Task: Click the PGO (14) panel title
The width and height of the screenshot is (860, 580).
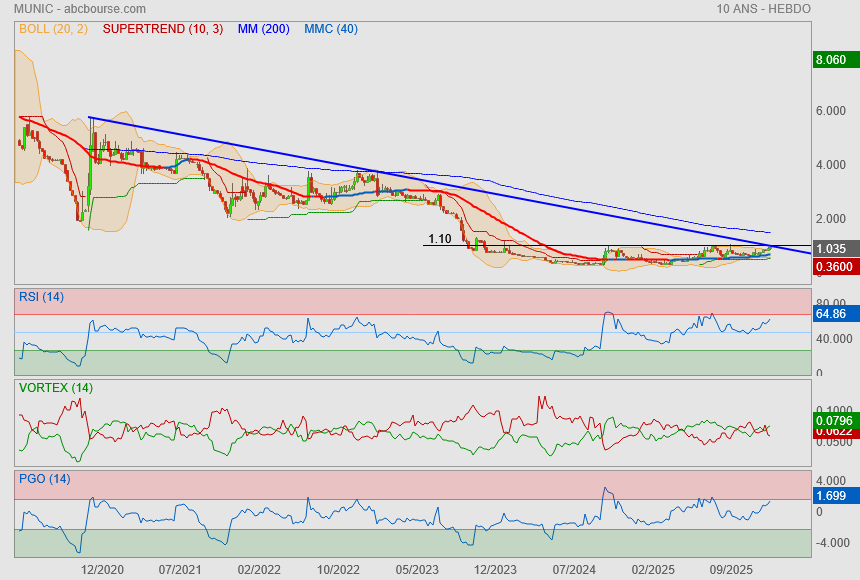Action: point(44,479)
